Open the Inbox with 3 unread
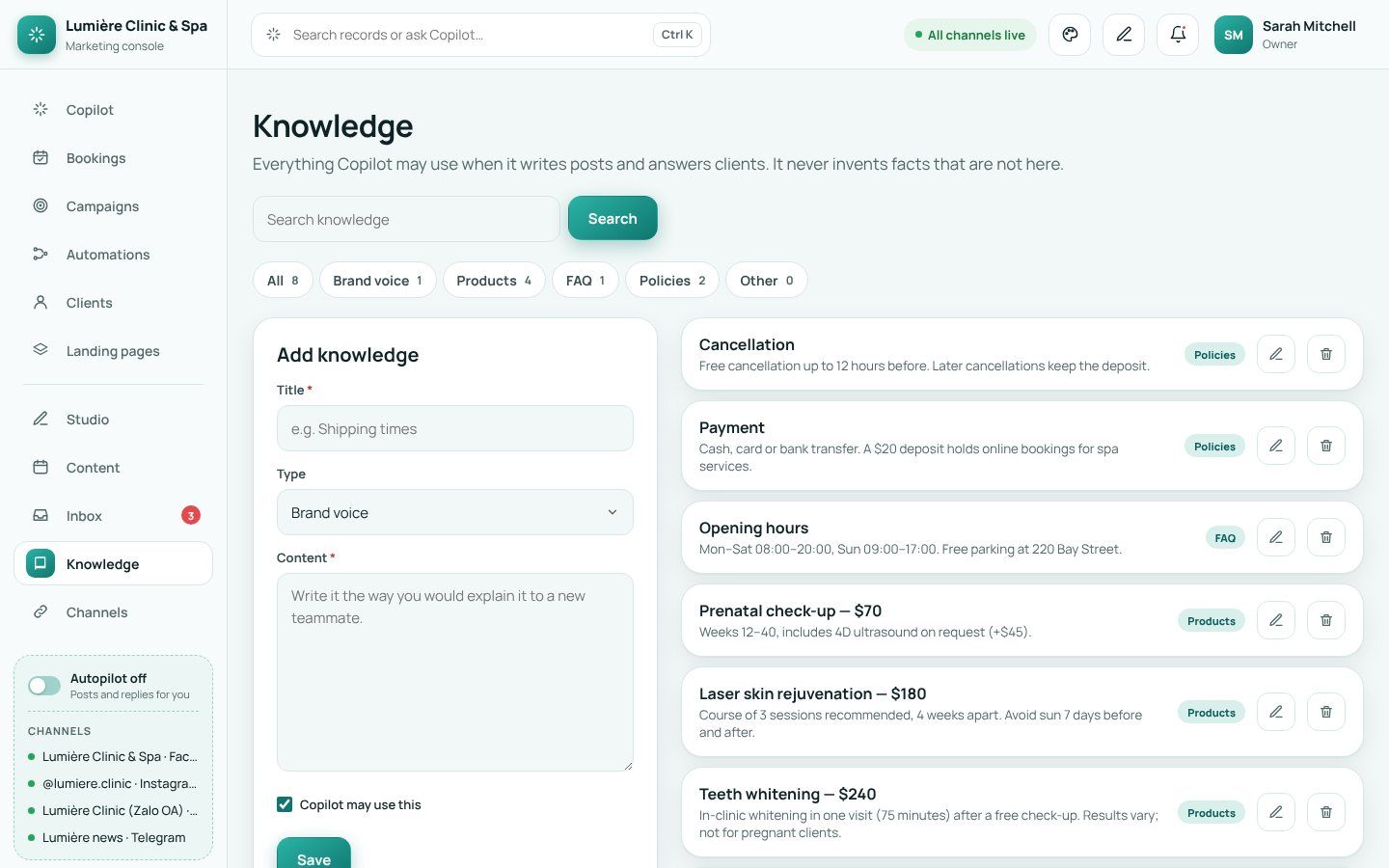Screen dimensions: 1389x868 coord(113,516)
